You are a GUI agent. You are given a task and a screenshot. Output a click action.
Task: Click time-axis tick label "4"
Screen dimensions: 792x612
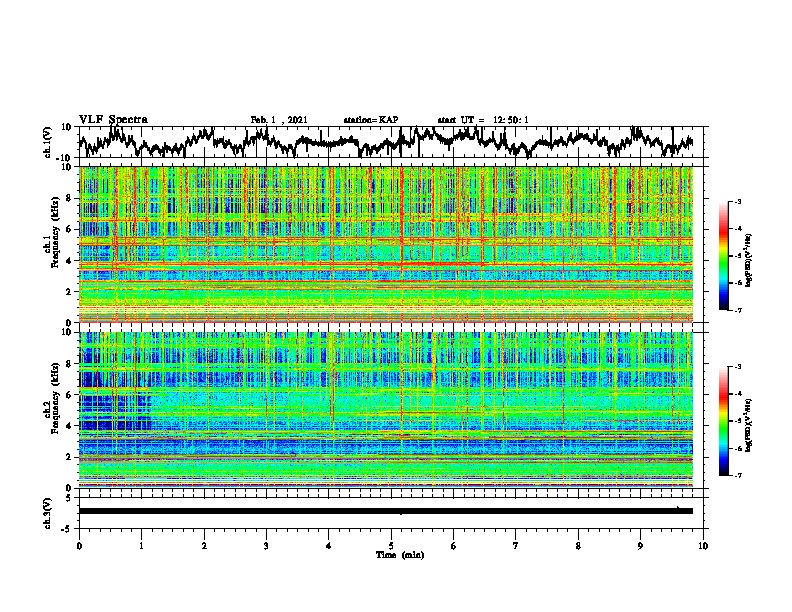[329, 546]
